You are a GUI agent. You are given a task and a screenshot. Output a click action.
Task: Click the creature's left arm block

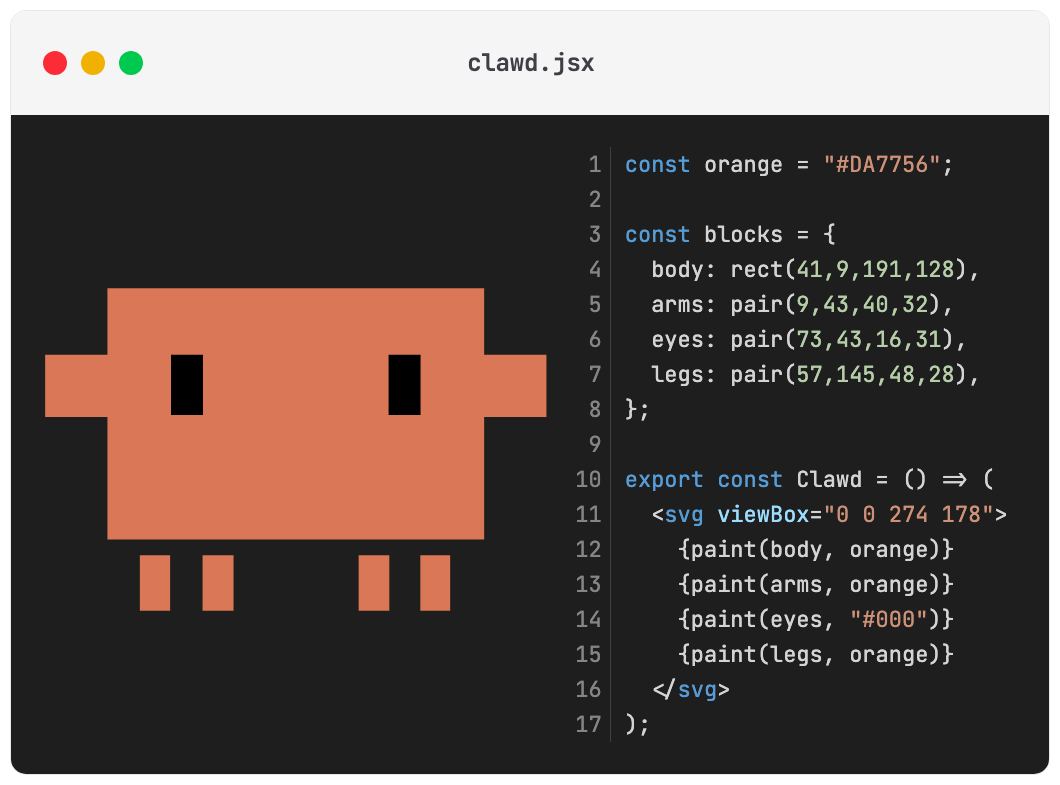(x=76, y=385)
